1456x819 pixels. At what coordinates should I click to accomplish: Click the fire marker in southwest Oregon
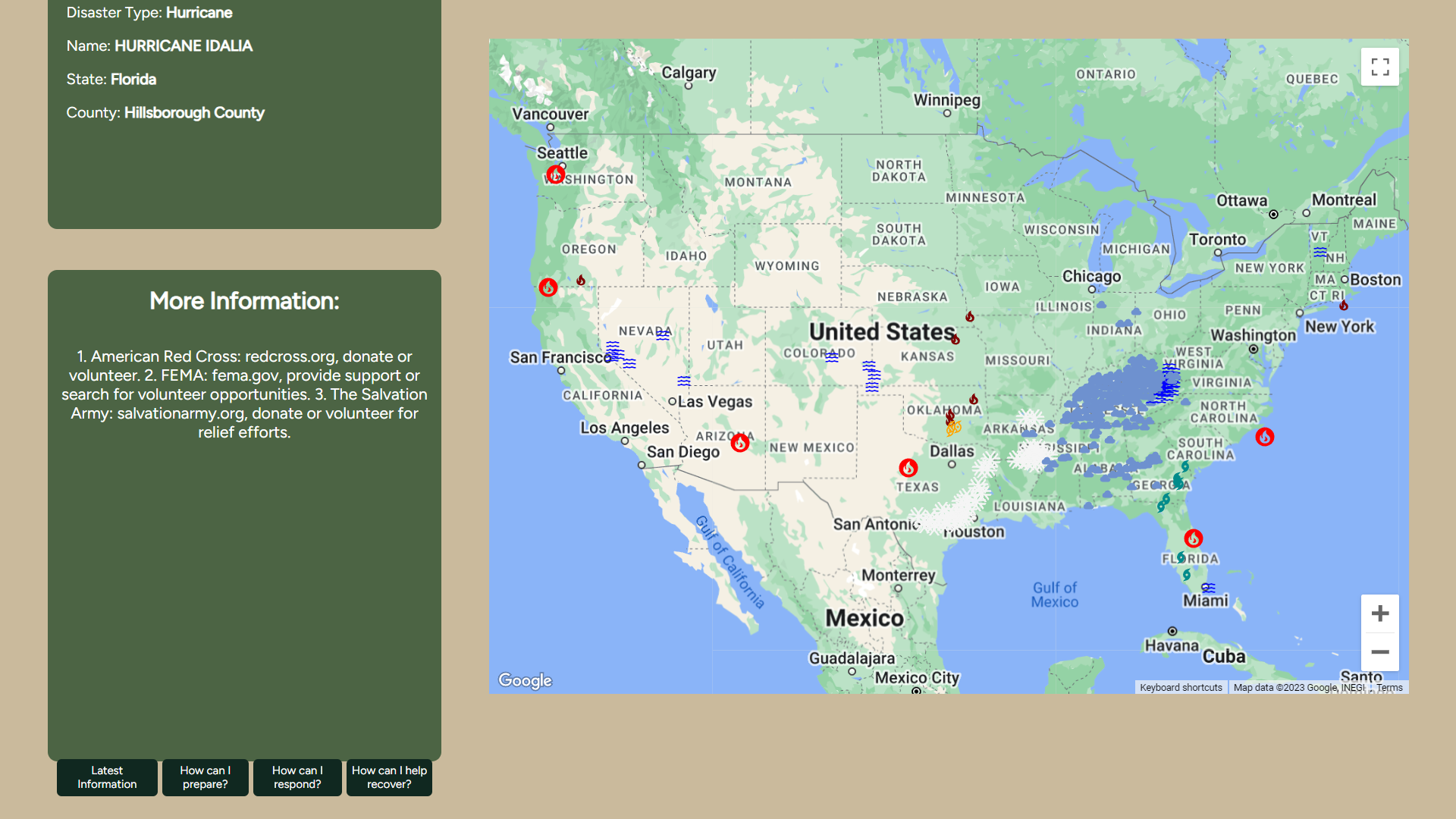click(548, 287)
